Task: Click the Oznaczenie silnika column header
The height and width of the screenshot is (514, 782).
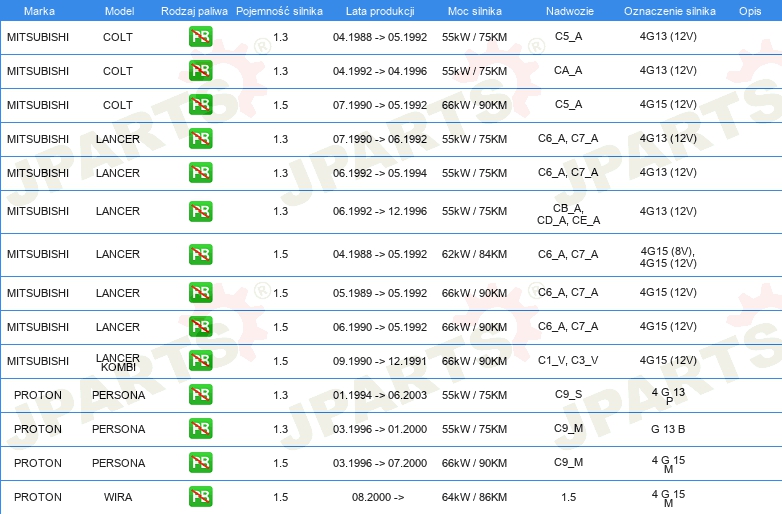Action: pos(669,11)
